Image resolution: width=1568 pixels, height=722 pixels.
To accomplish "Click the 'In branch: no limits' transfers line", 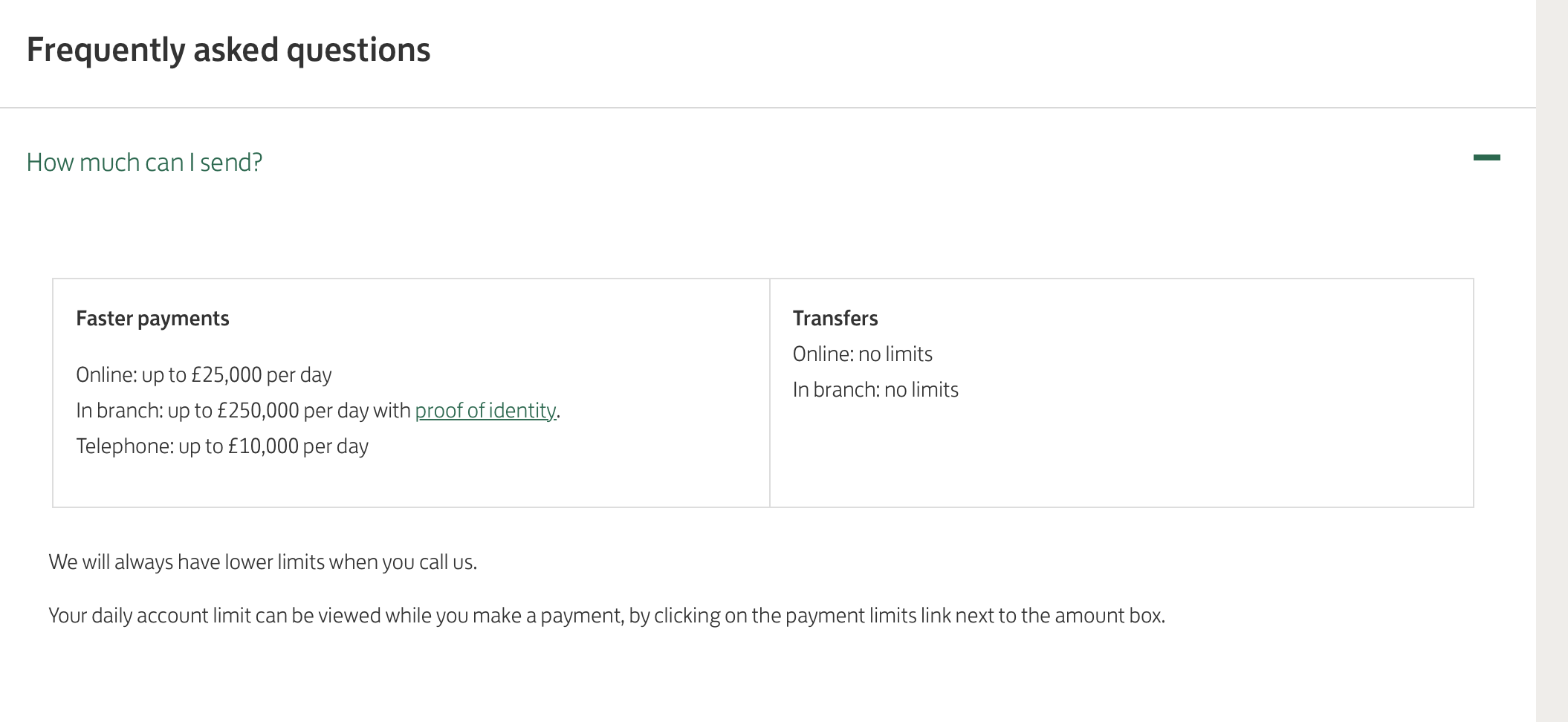I will tap(875, 389).
